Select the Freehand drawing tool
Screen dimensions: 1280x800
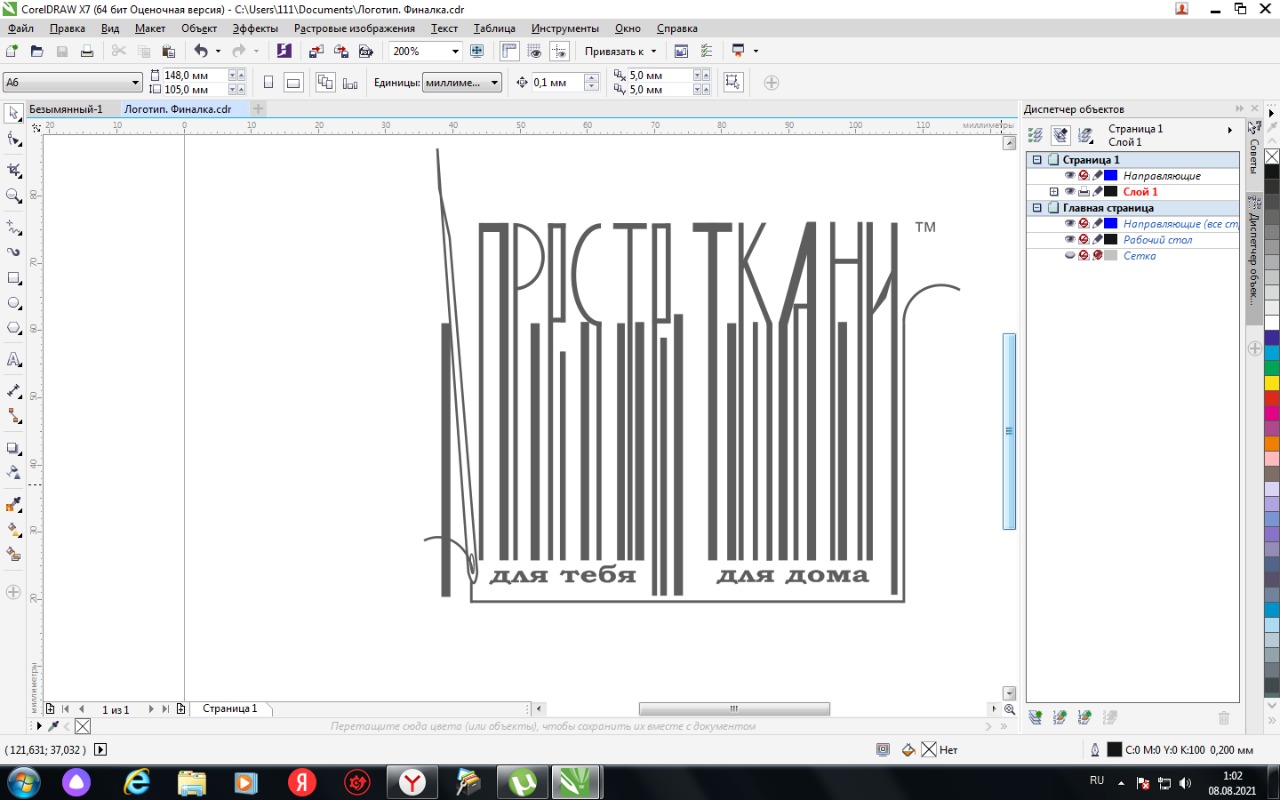click(14, 227)
